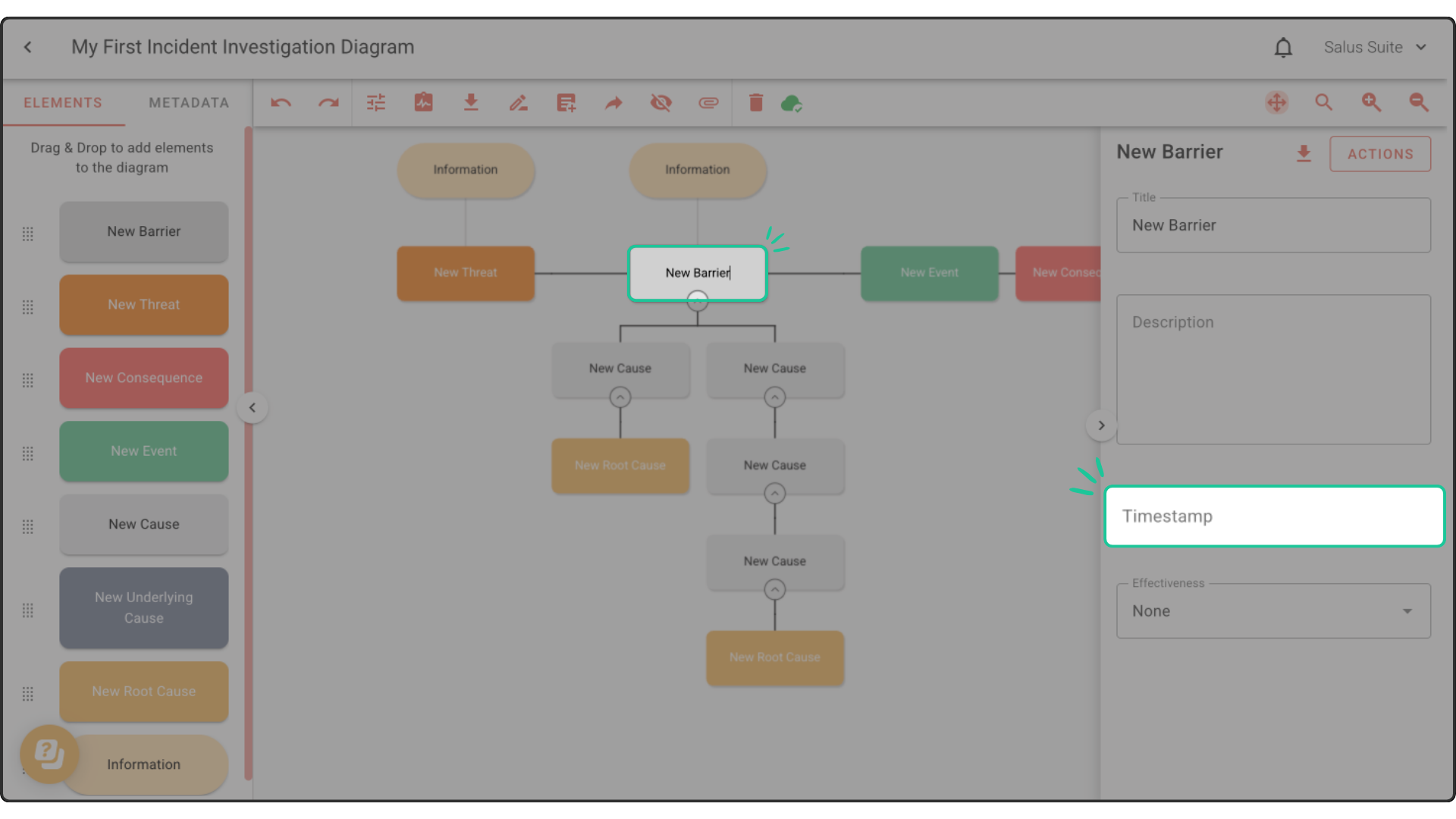
Task: Click into the Timestamp field
Action: tap(1274, 516)
